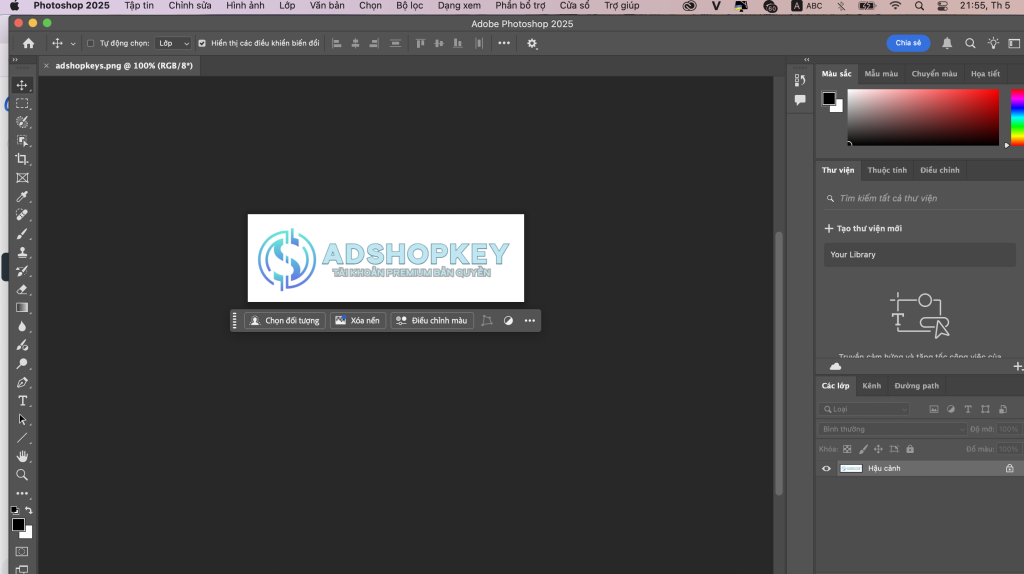The width and height of the screenshot is (1024, 574).
Task: Select the Move tool in the toolbar
Action: click(x=22, y=85)
